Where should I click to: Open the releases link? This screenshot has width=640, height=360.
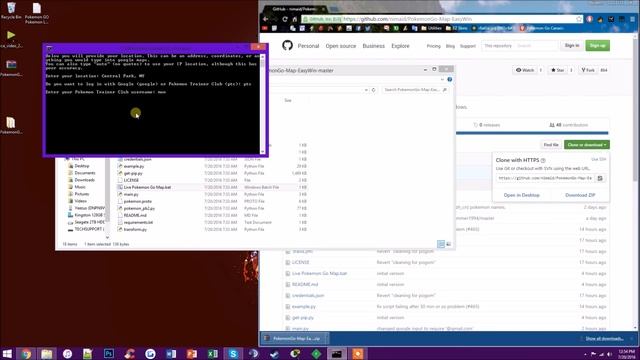pos(487,125)
